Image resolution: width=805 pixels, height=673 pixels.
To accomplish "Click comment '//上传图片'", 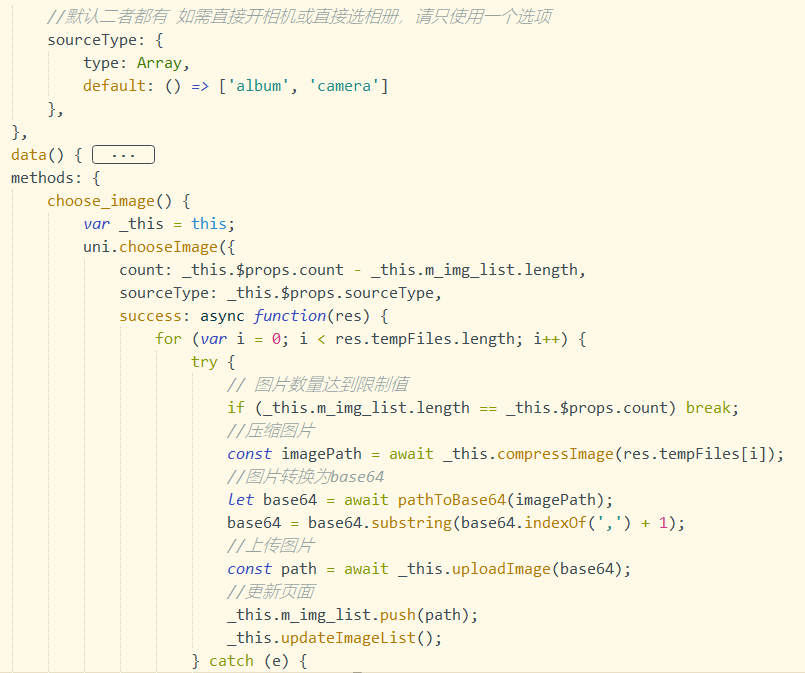I will click(x=271, y=546).
